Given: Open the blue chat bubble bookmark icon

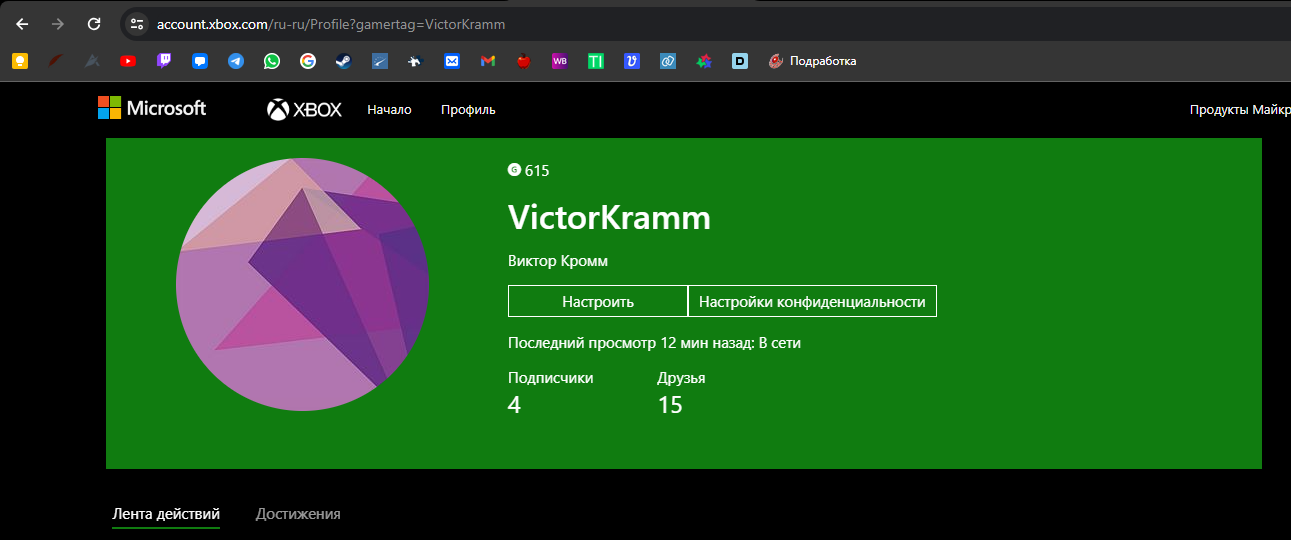Looking at the screenshot, I should (x=200, y=61).
